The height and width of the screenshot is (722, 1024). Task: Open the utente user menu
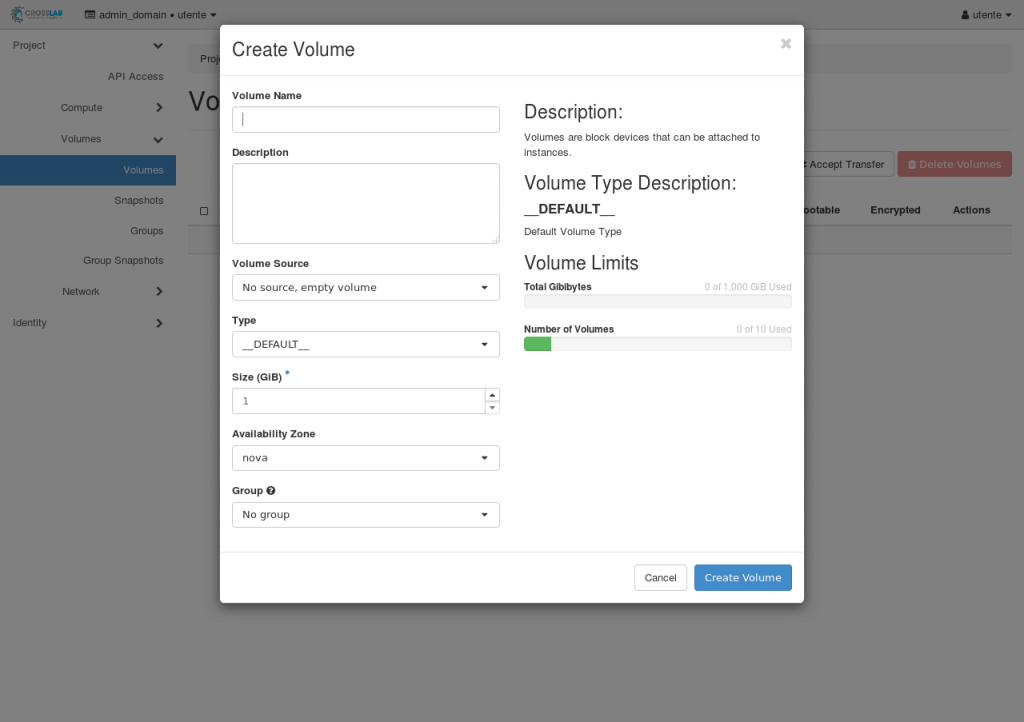click(986, 15)
